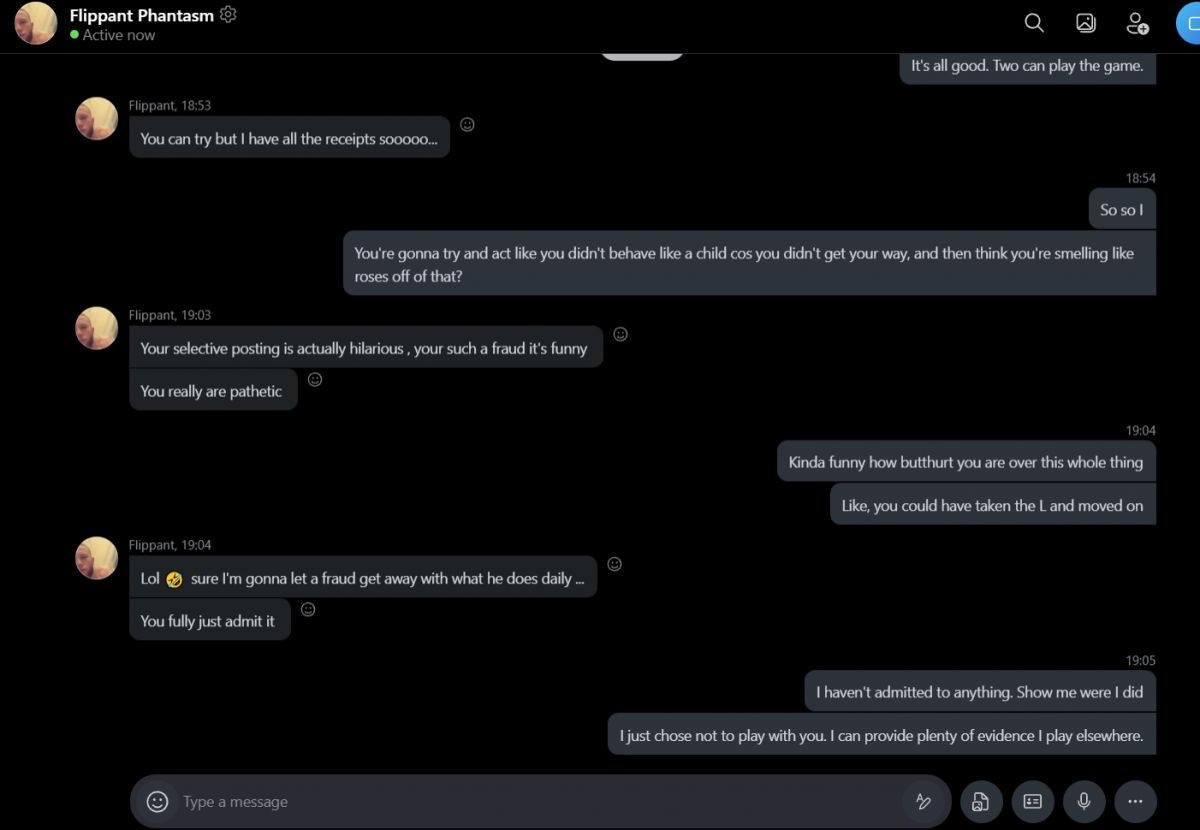Image resolution: width=1200 pixels, height=830 pixels.
Task: Open Flippant Phantasm profile picture in header
Action: tap(36, 23)
